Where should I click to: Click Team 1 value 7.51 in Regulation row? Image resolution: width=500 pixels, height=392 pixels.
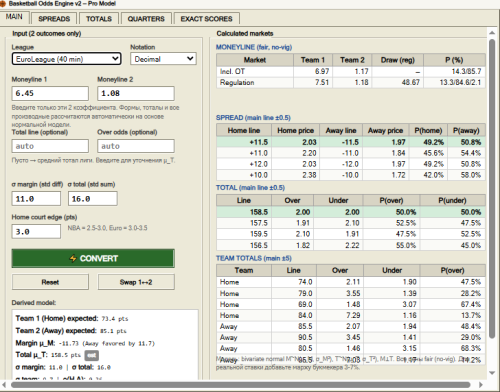[322, 82]
